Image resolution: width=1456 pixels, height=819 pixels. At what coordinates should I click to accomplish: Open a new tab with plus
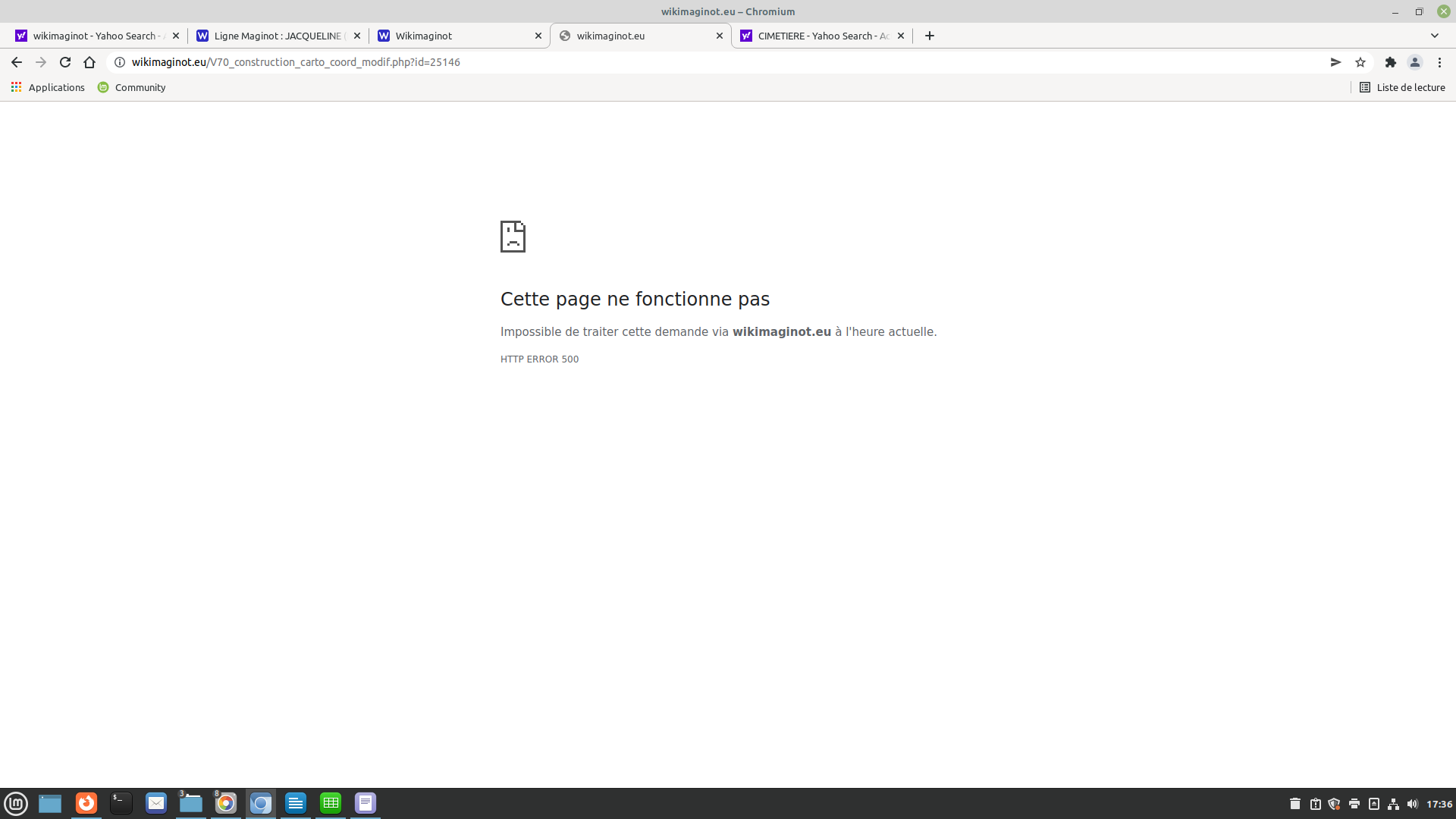coord(930,36)
